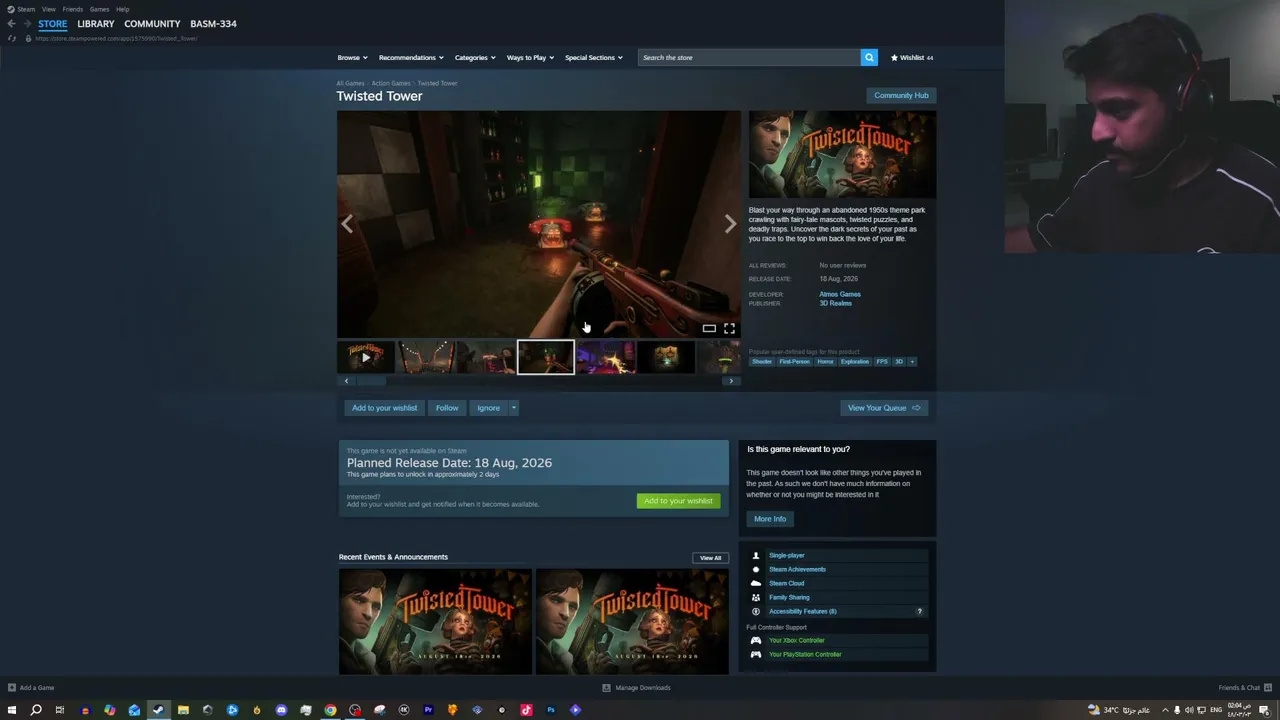1280x720 pixels.
Task: Open the Accessibility Features help question mark
Action: 919,611
